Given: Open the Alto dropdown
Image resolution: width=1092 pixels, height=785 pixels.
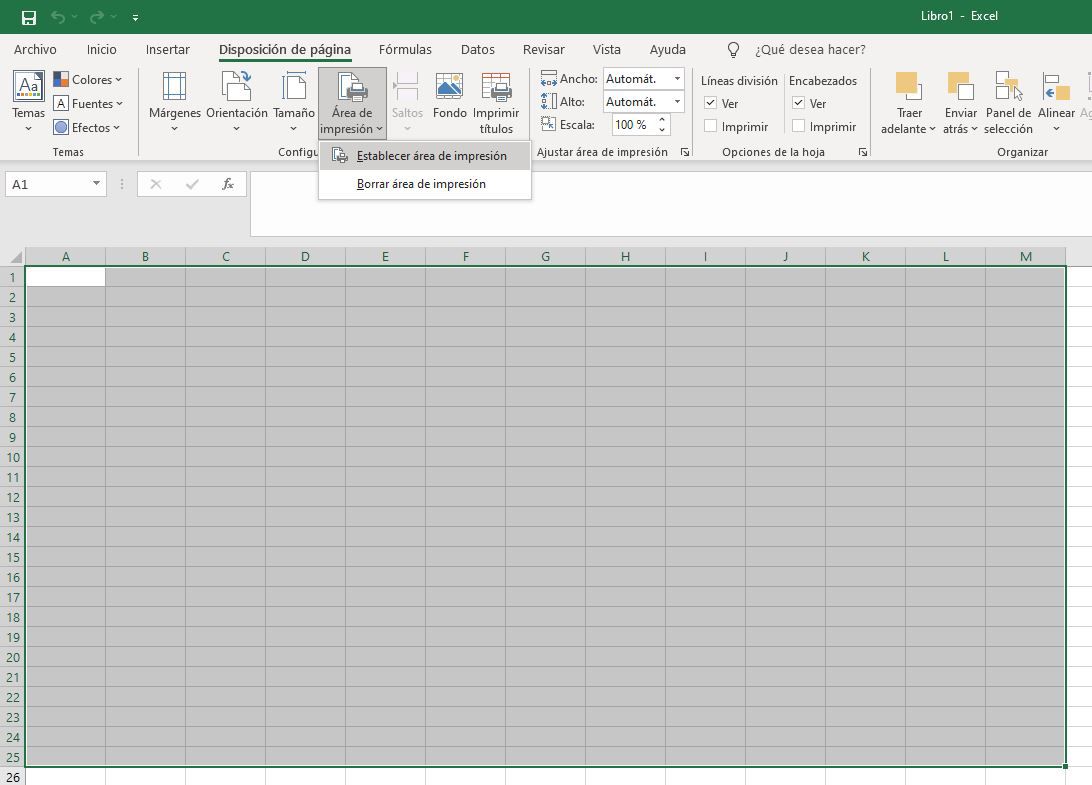Looking at the screenshot, I should (x=676, y=101).
